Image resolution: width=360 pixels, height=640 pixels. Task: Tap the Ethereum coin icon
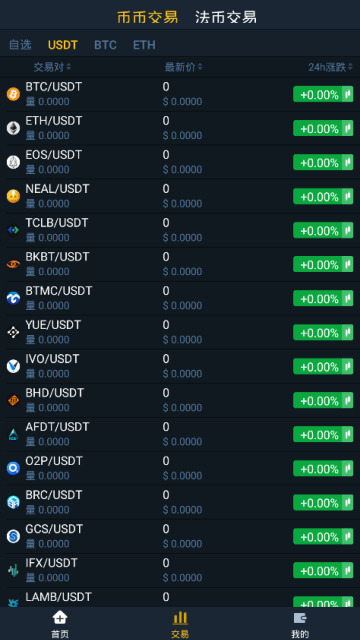click(x=13, y=128)
